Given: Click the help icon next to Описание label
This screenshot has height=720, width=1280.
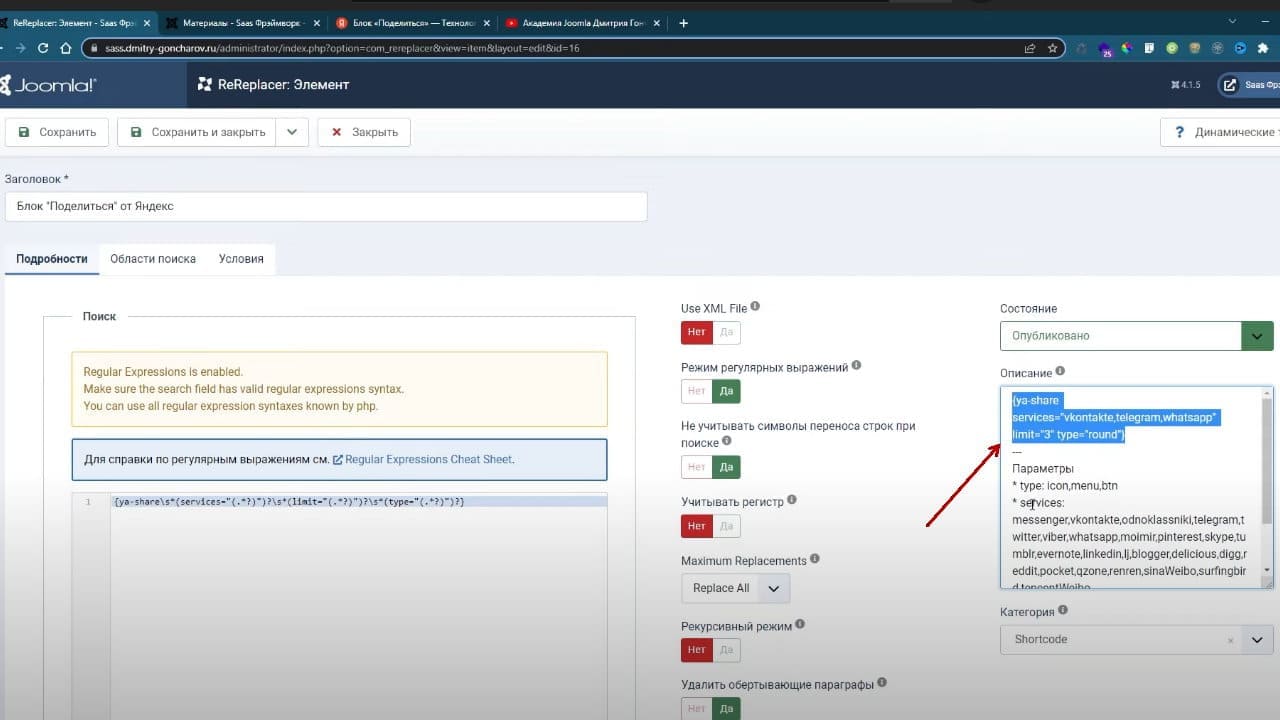Looking at the screenshot, I should point(1060,372).
